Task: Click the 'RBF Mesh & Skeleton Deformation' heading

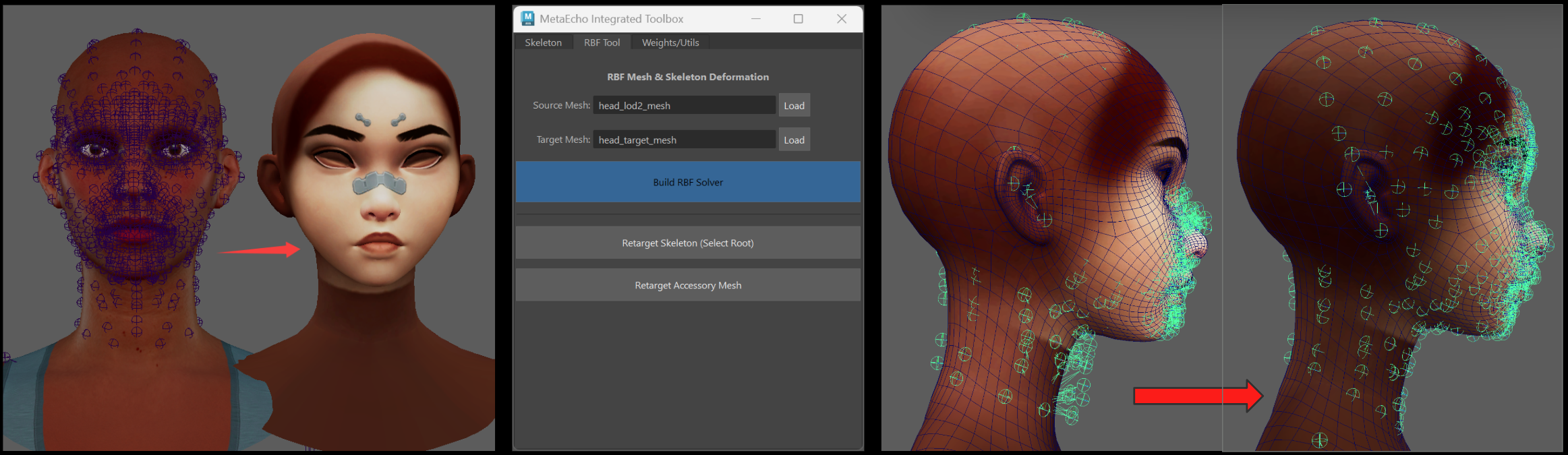Action: [688, 77]
